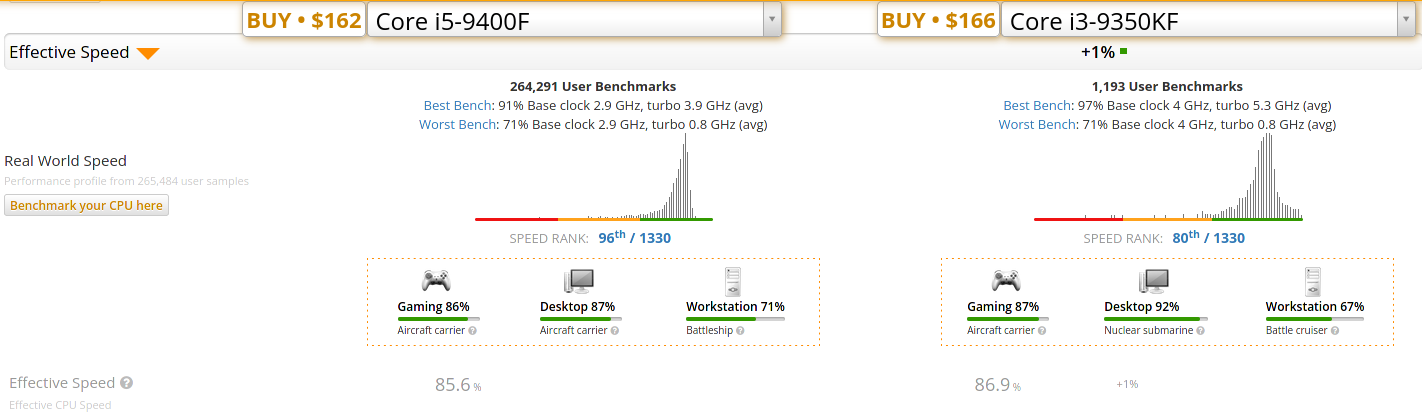
Task: Click the 86.9 % effective speed value
Action: (998, 384)
